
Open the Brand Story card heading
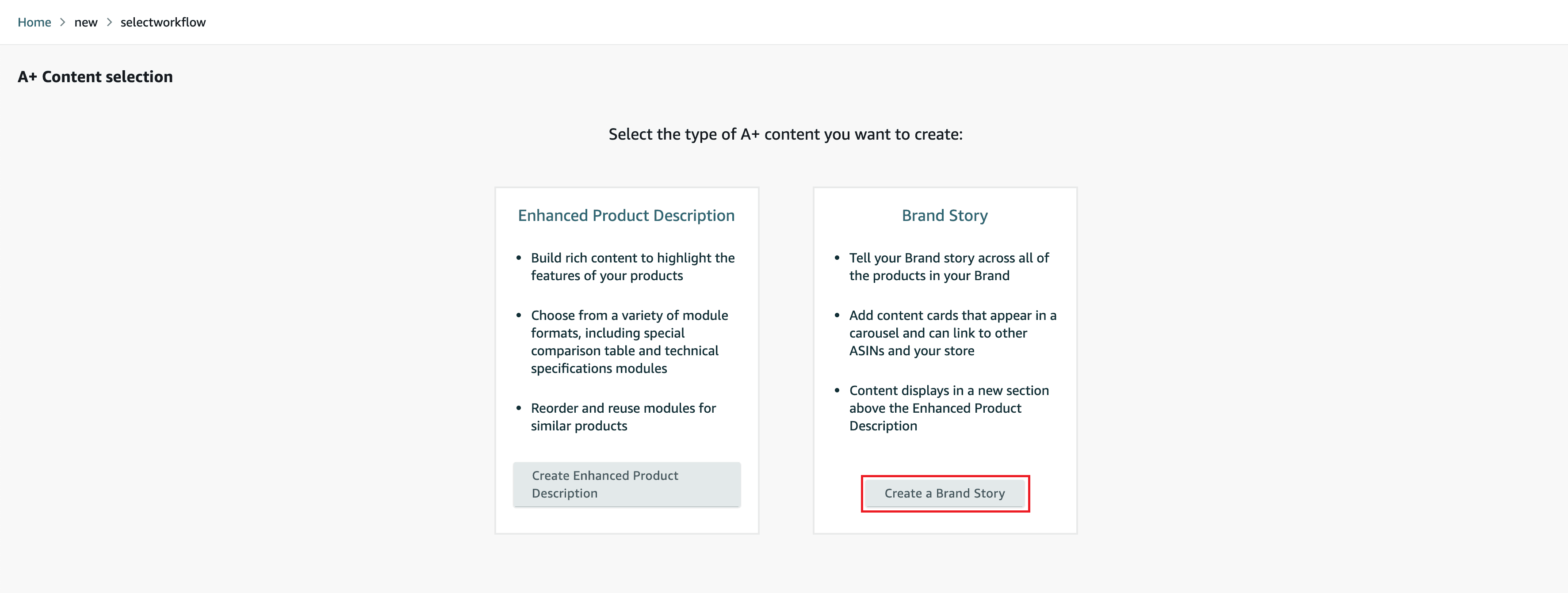tap(945, 215)
